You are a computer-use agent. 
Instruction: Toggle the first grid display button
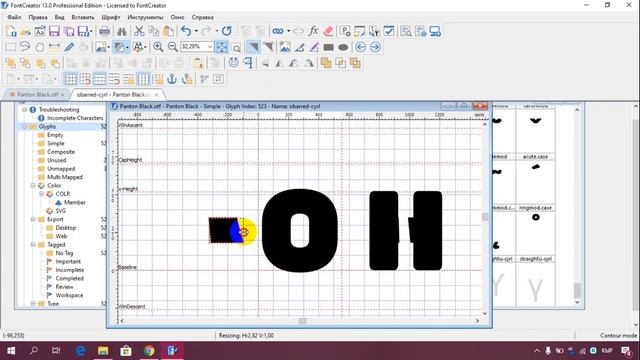click(x=70, y=79)
